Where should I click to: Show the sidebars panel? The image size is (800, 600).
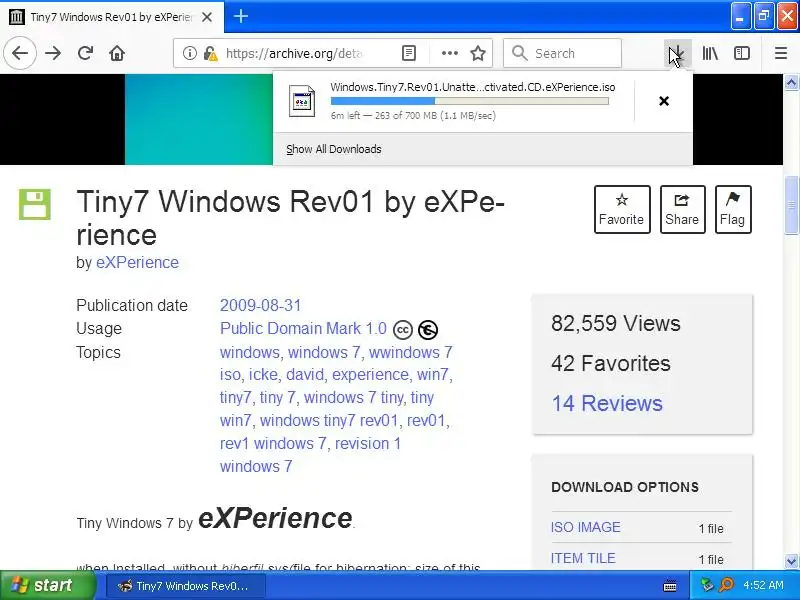742,53
